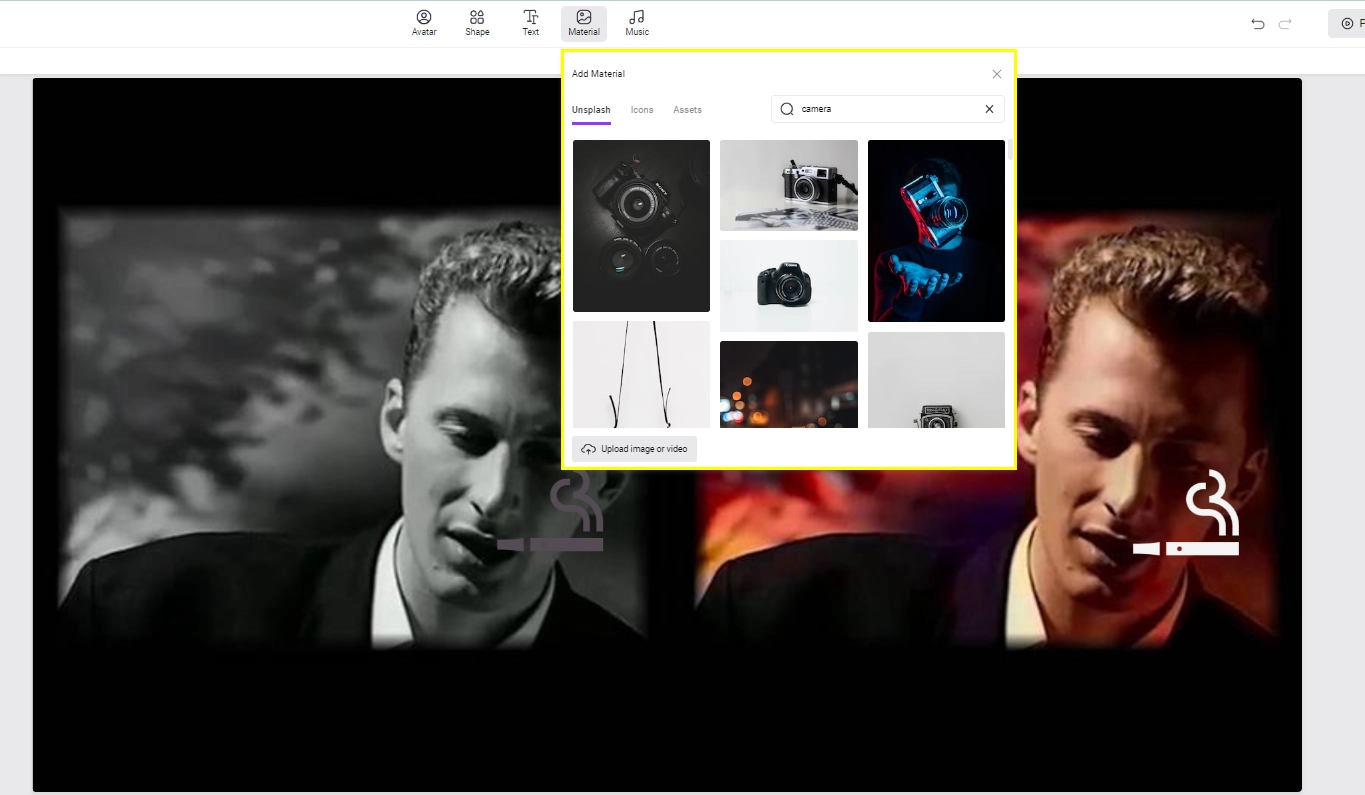
Task: Open the Unsplash tab
Action: [x=591, y=110]
